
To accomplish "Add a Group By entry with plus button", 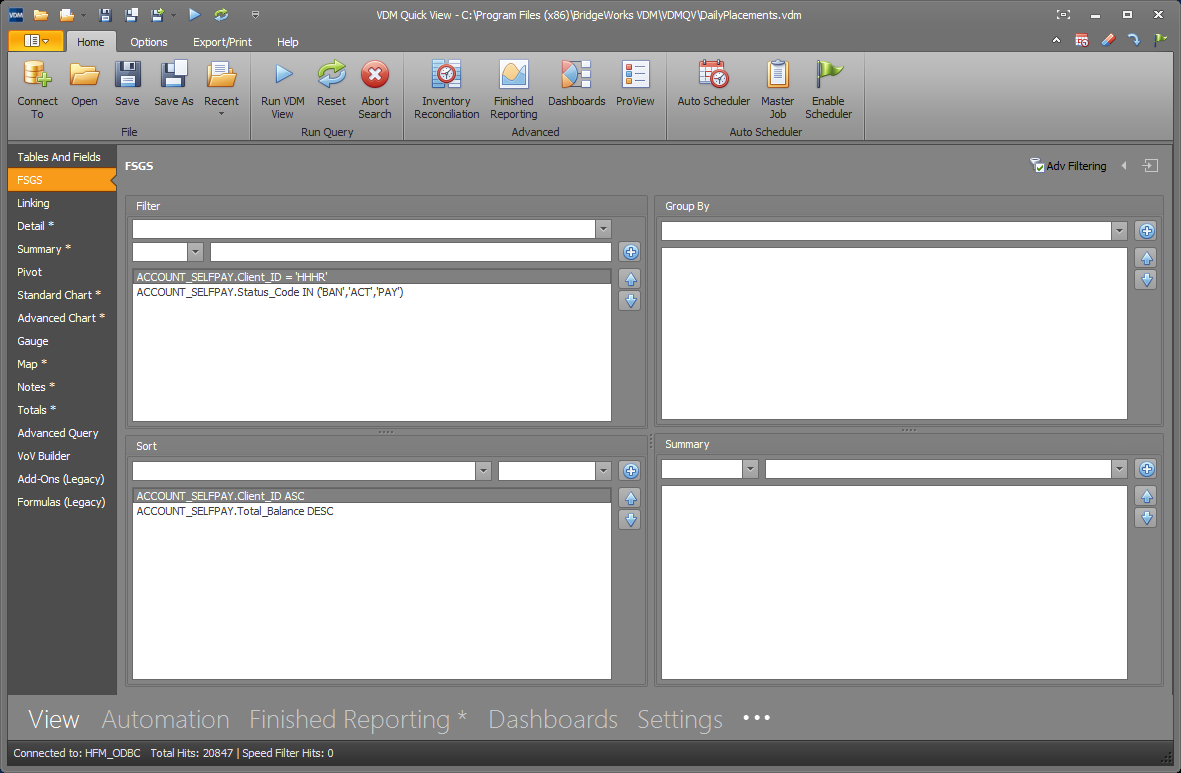I will [1146, 231].
